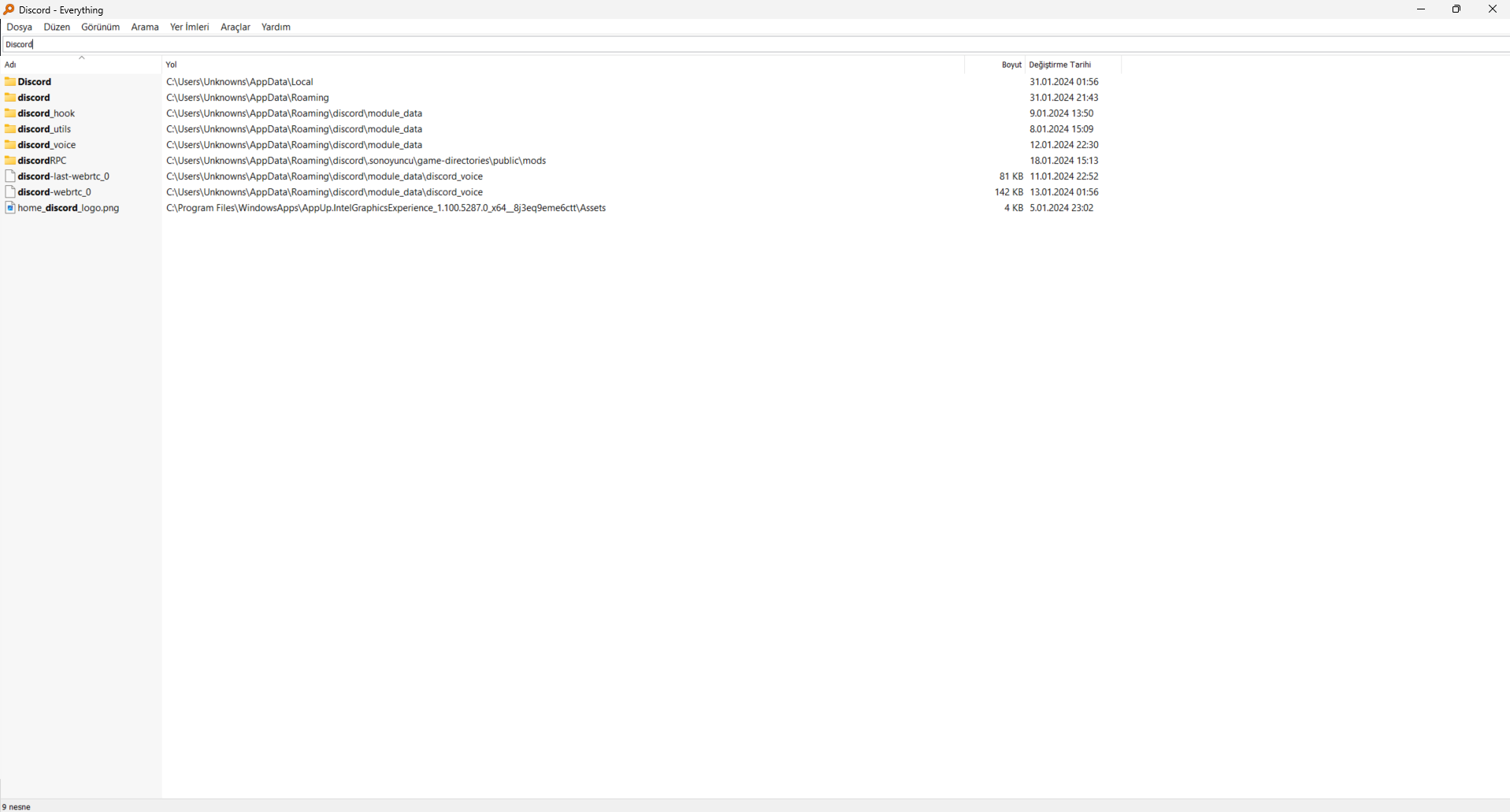Sort results by Adı column header

pos(82,65)
